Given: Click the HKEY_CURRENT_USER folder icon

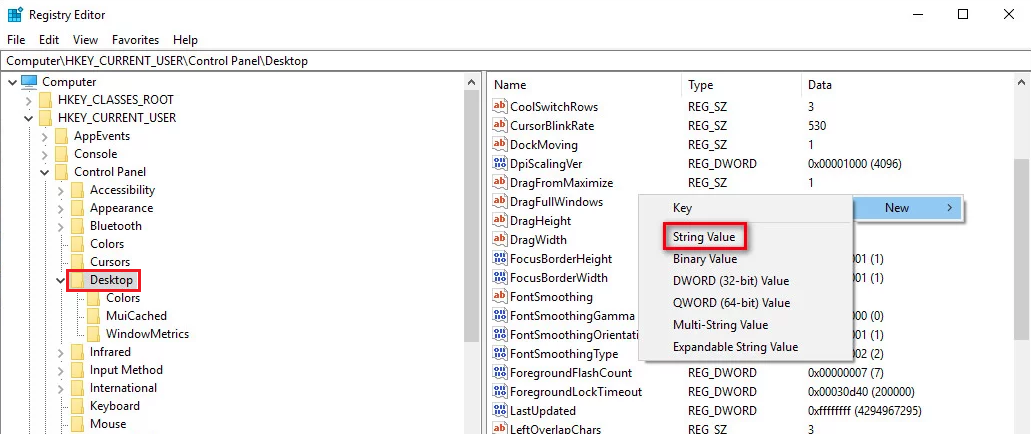Looking at the screenshot, I should 45,118.
